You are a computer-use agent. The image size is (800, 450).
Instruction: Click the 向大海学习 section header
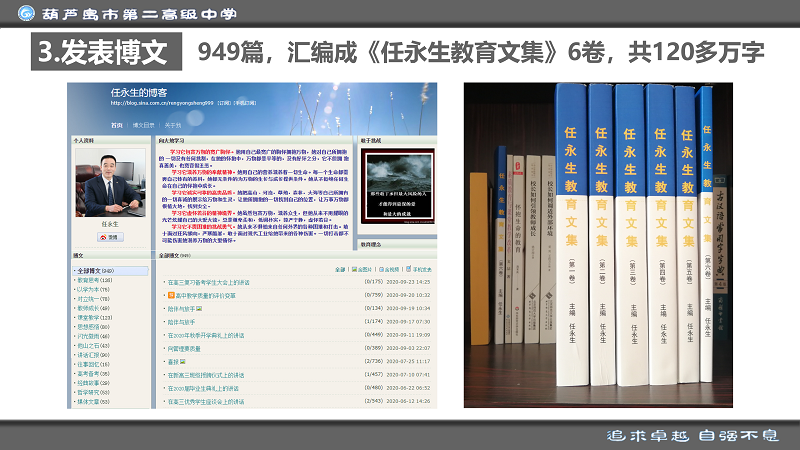pyautogui.click(x=171, y=140)
